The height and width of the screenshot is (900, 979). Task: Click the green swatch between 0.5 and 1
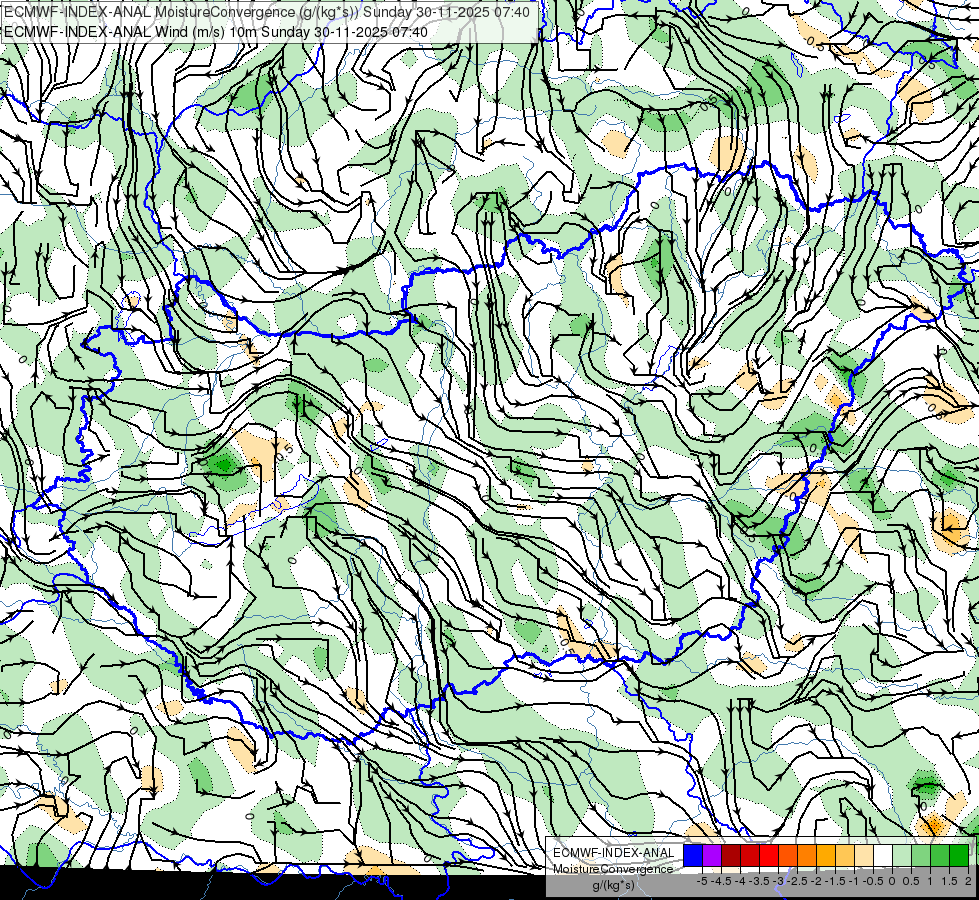pos(921,855)
